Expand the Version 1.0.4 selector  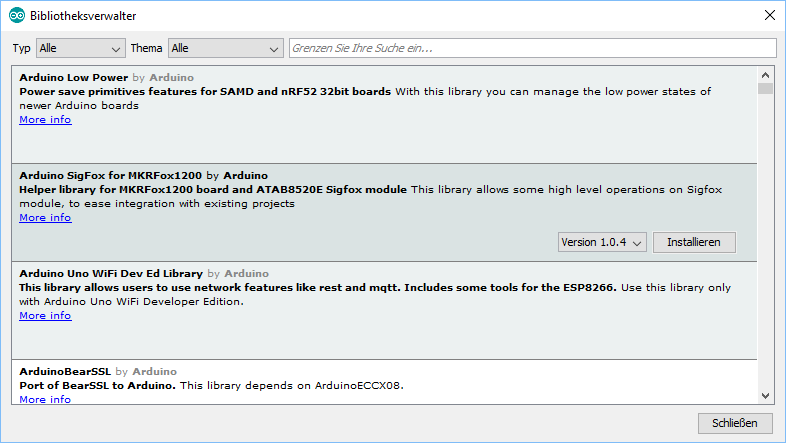pos(602,242)
